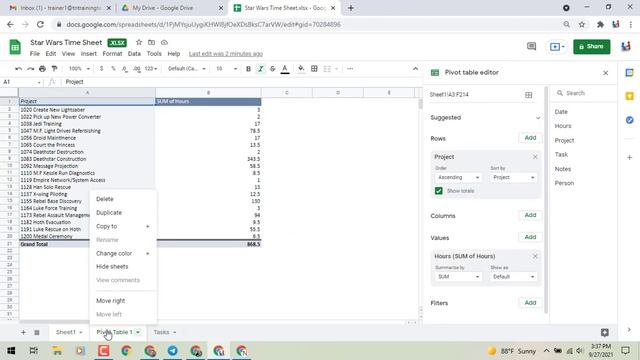Screen dimensions: 640x360
Task: Open the Insert menu
Action: [89, 54]
